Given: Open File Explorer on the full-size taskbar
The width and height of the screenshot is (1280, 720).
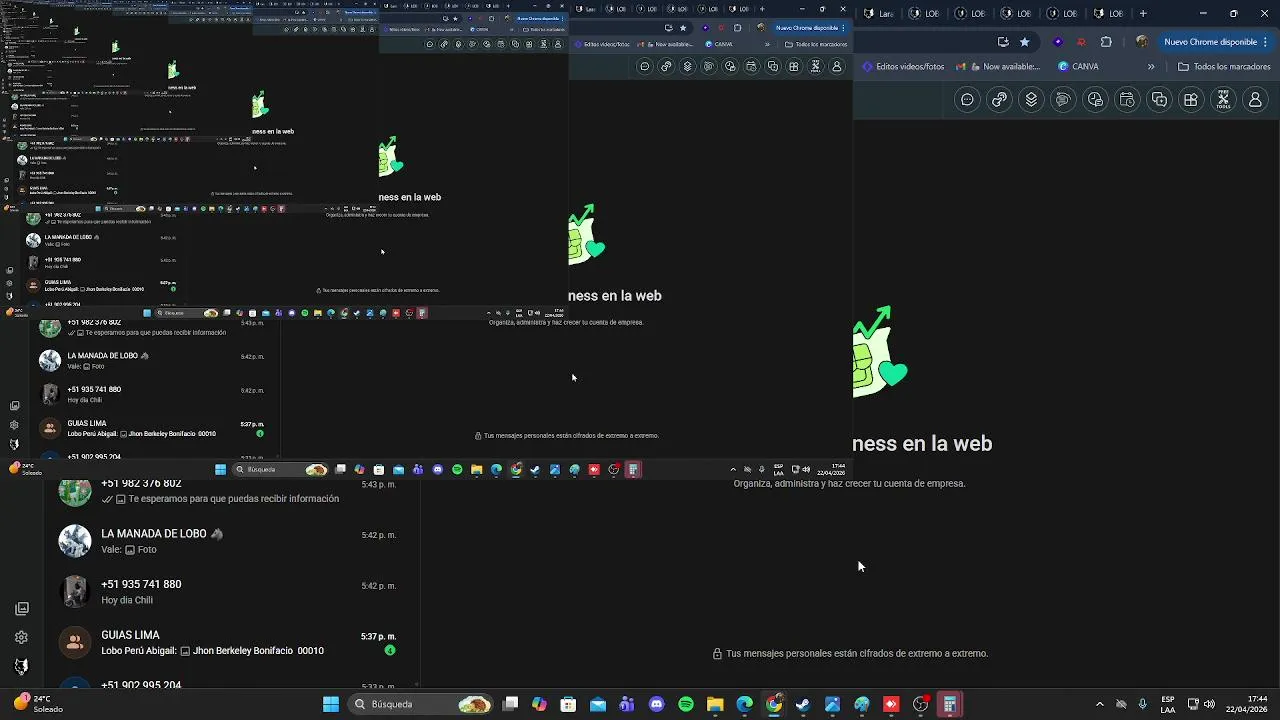Looking at the screenshot, I should tap(715, 704).
